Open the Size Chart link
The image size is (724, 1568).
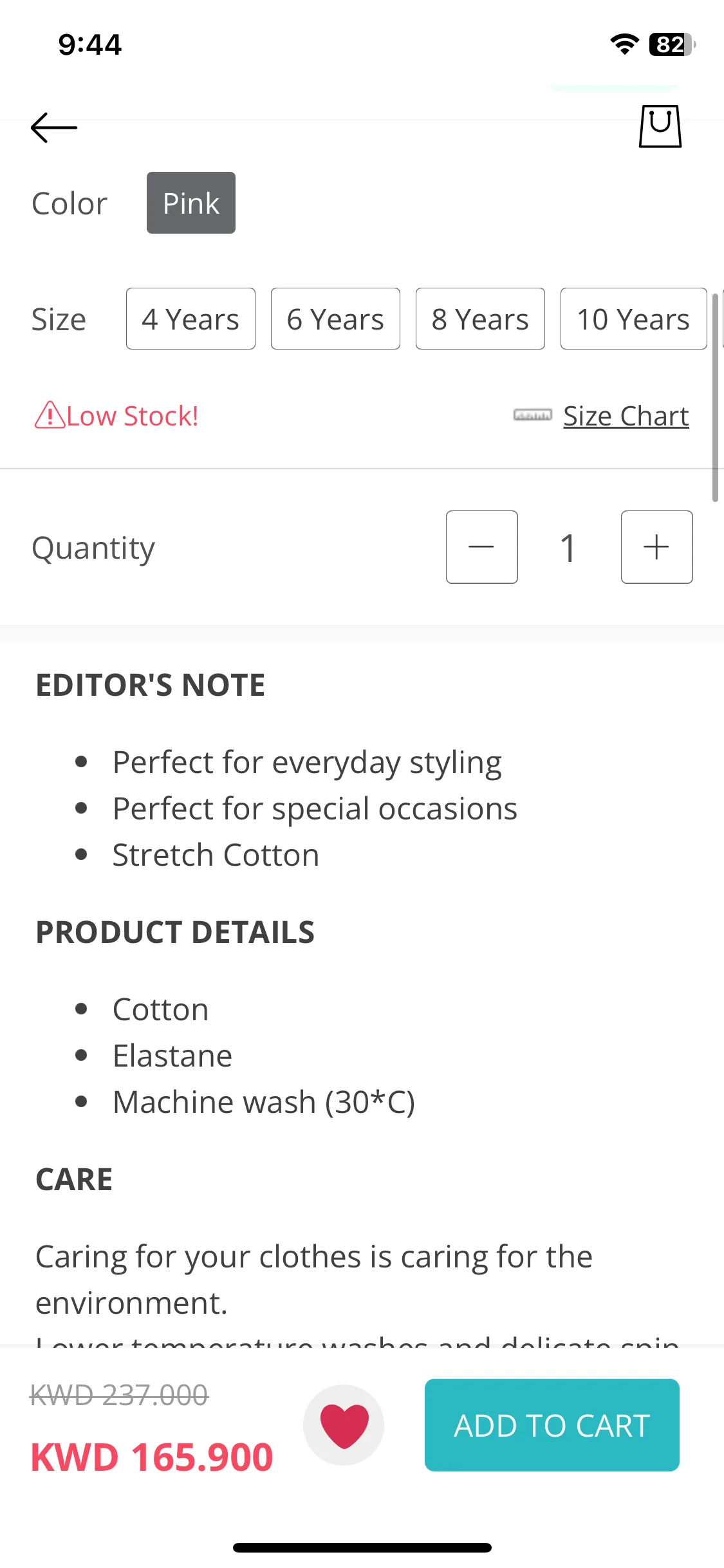[x=626, y=416]
